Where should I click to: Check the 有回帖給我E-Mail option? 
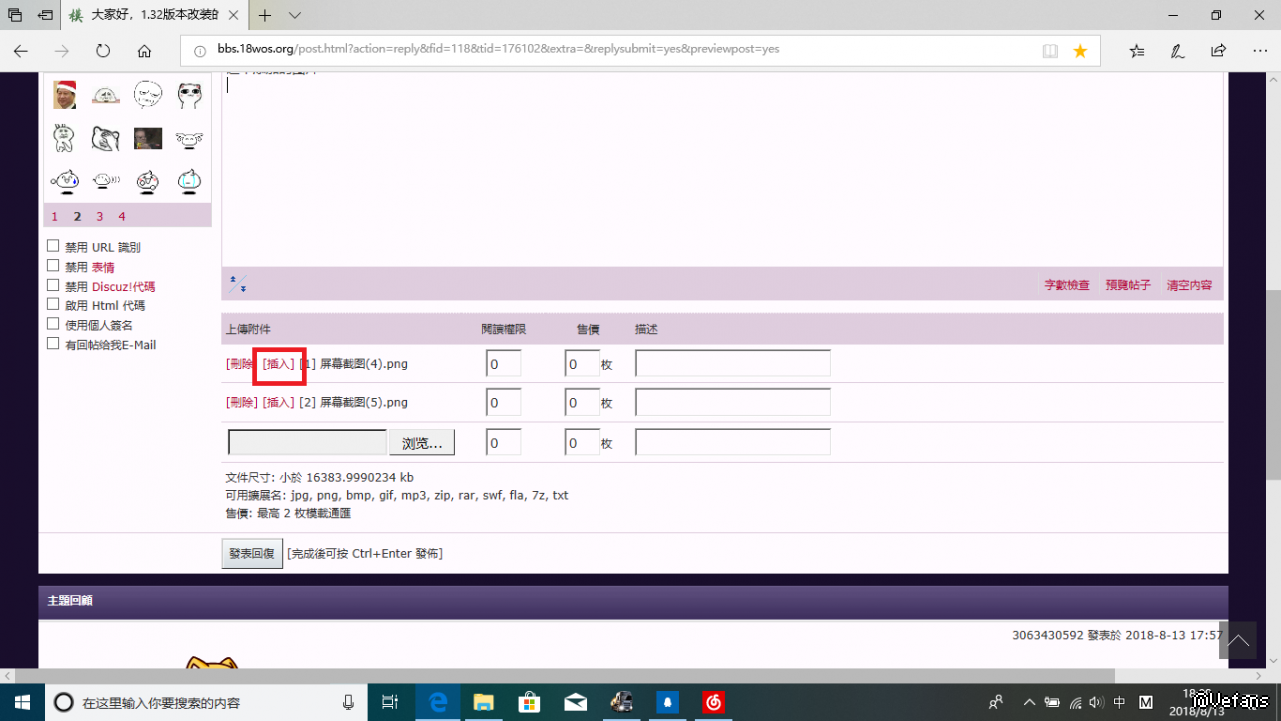53,344
